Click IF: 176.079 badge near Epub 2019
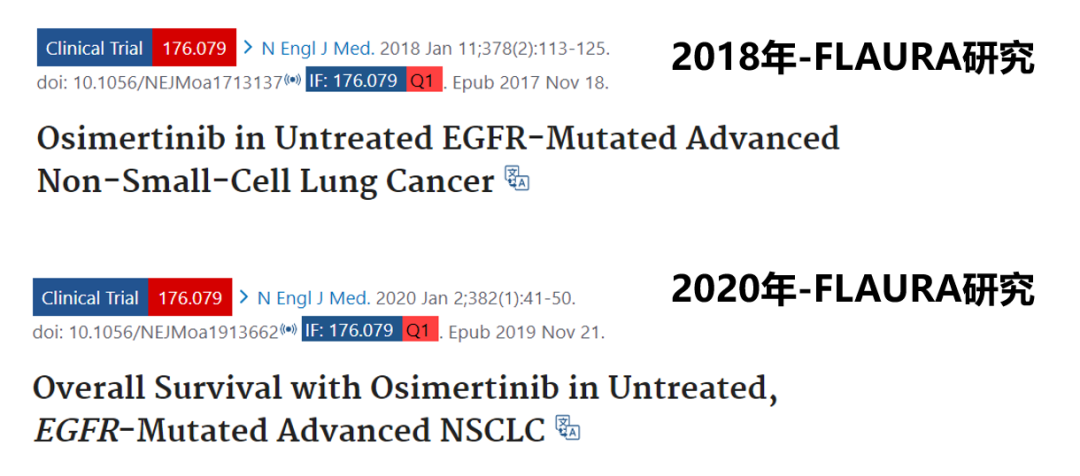 click(352, 331)
